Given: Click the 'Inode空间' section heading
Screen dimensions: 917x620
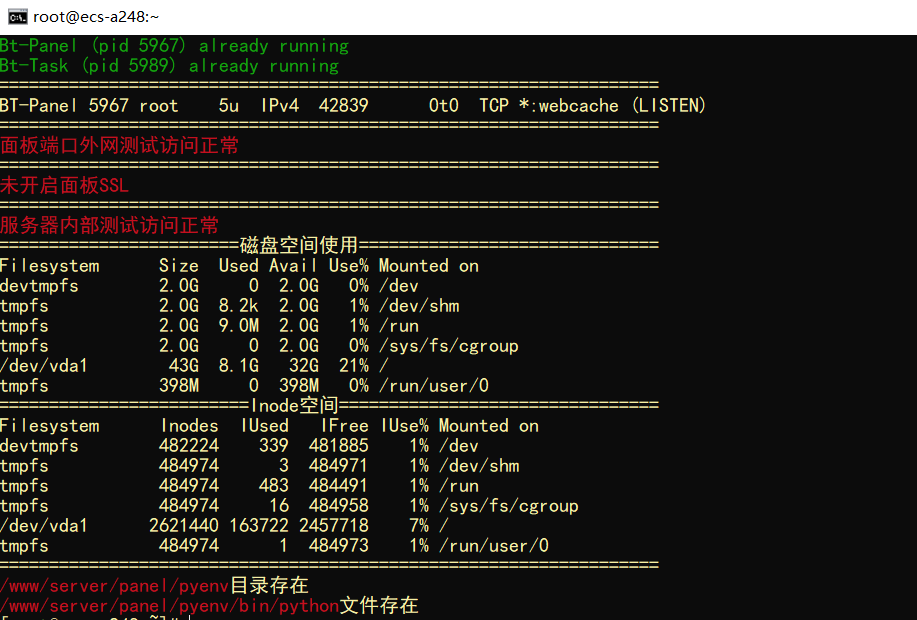Looking at the screenshot, I should 295,405.
